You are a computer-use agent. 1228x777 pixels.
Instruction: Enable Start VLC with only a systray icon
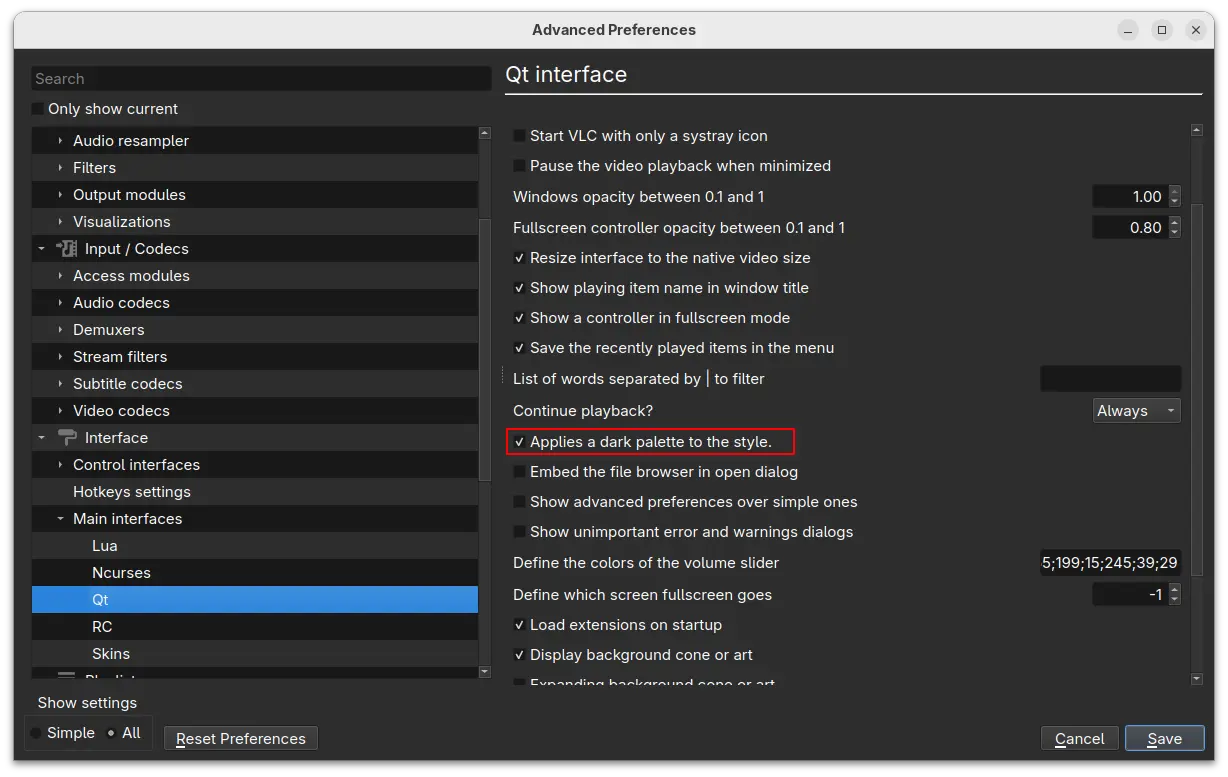click(519, 136)
